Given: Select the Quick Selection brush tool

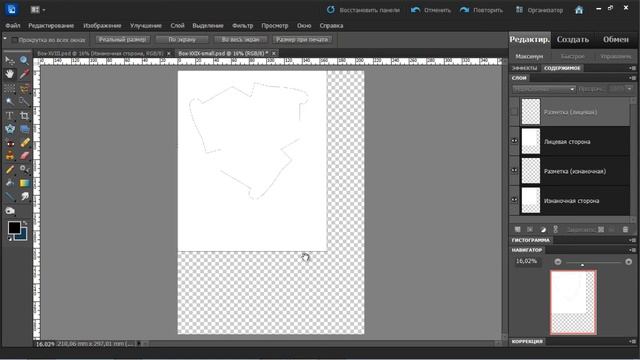Looking at the screenshot, I should (x=24, y=102).
